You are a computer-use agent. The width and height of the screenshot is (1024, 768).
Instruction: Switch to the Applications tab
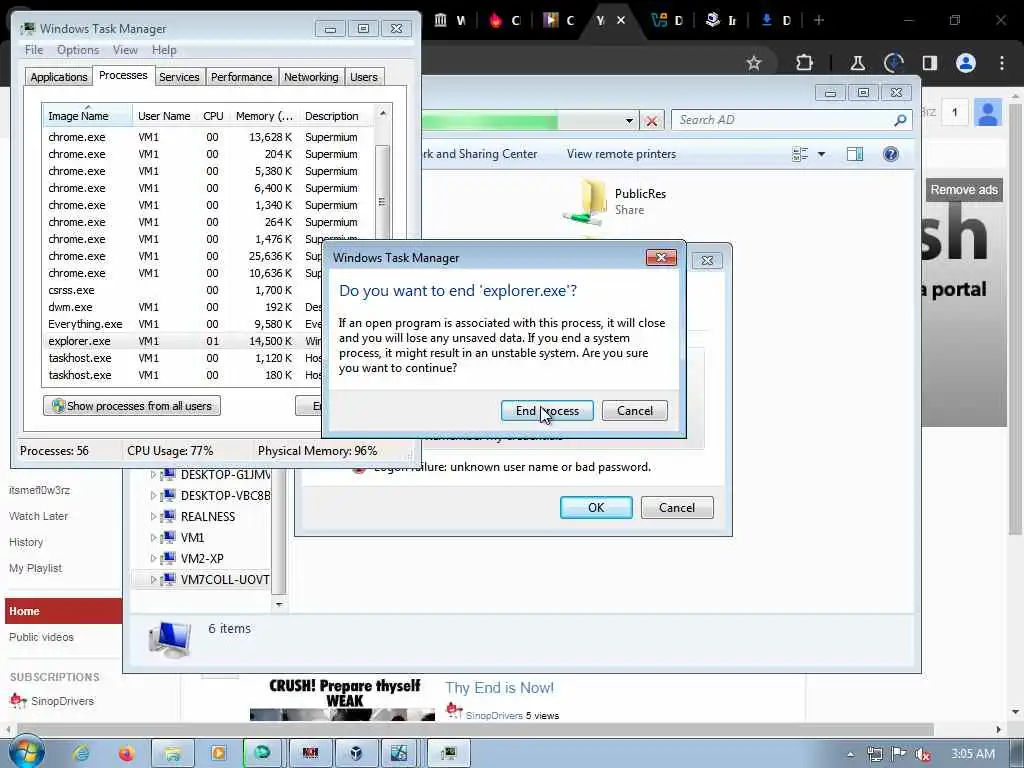(x=59, y=77)
